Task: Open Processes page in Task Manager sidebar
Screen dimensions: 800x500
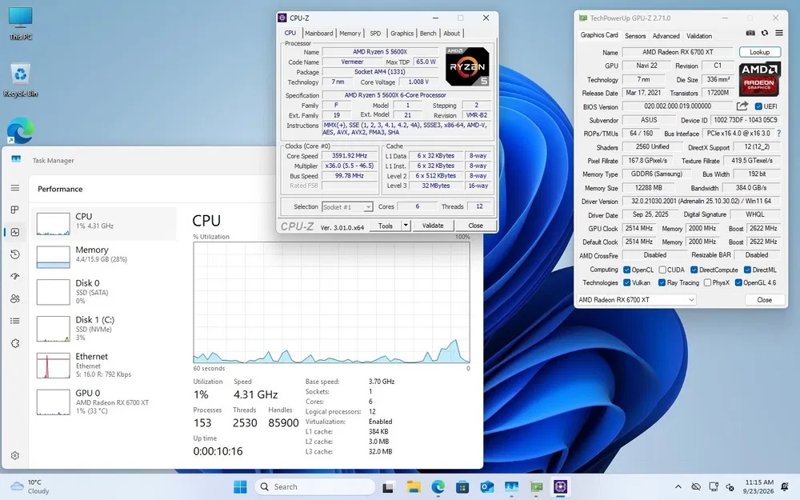Action: pos(15,210)
